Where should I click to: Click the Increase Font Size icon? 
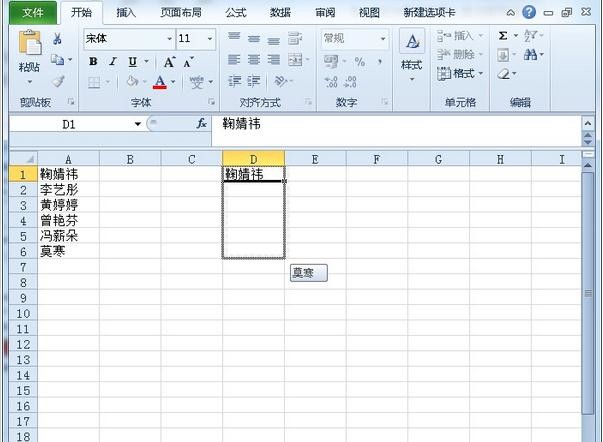point(168,62)
